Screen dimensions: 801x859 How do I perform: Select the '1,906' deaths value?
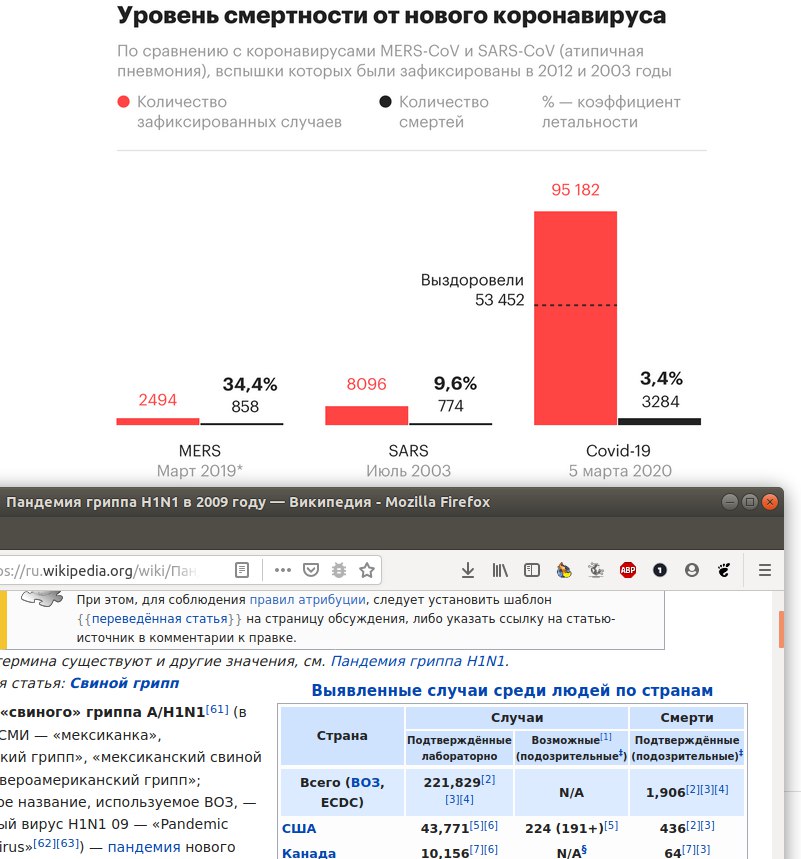(665, 792)
